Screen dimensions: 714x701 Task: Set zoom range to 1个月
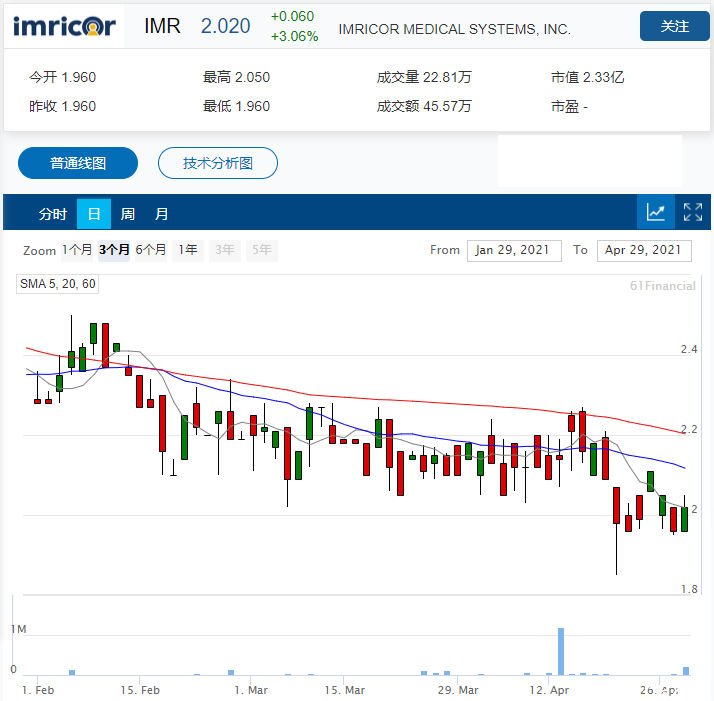[x=77, y=250]
